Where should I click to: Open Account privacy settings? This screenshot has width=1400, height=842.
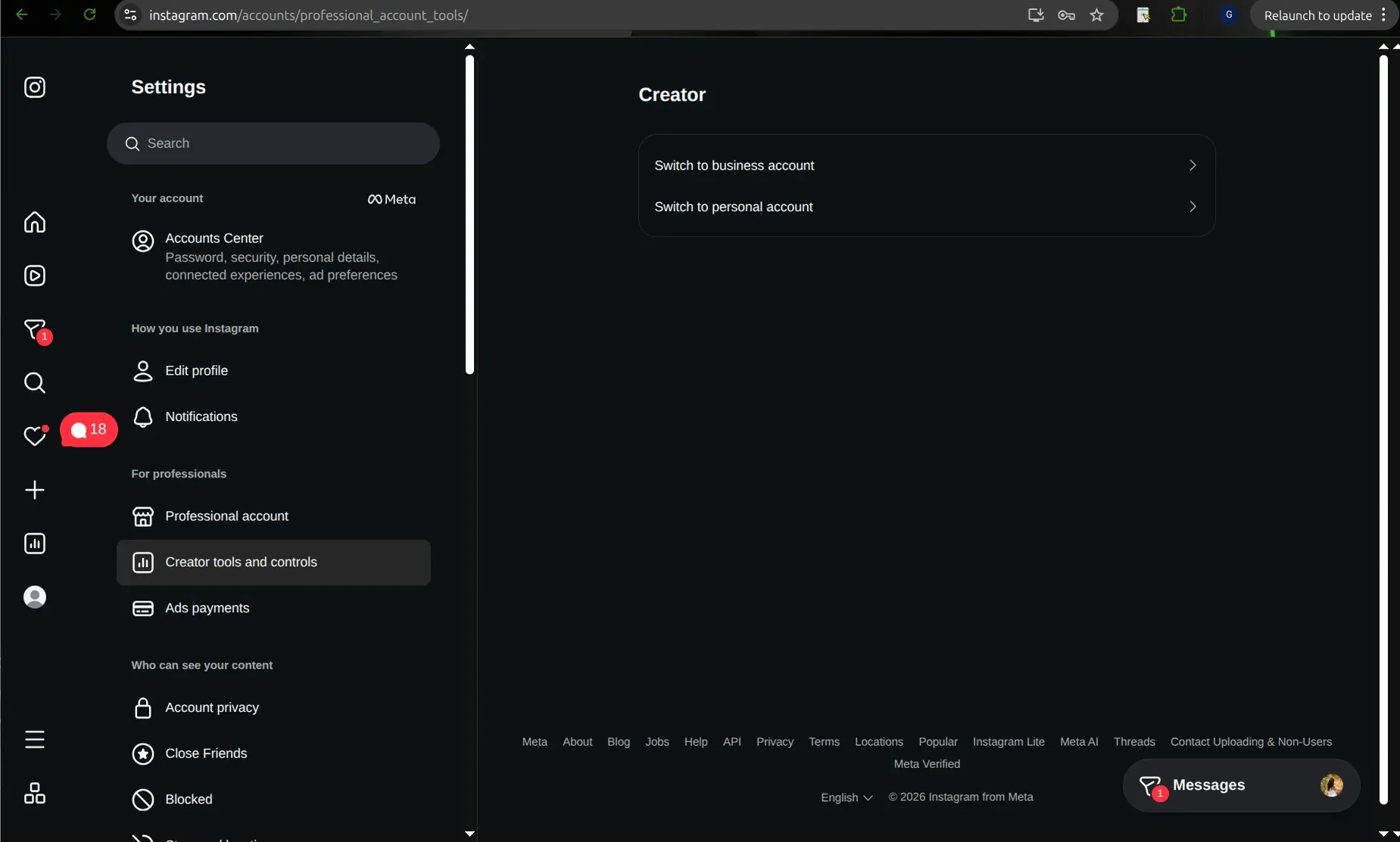coord(273,707)
